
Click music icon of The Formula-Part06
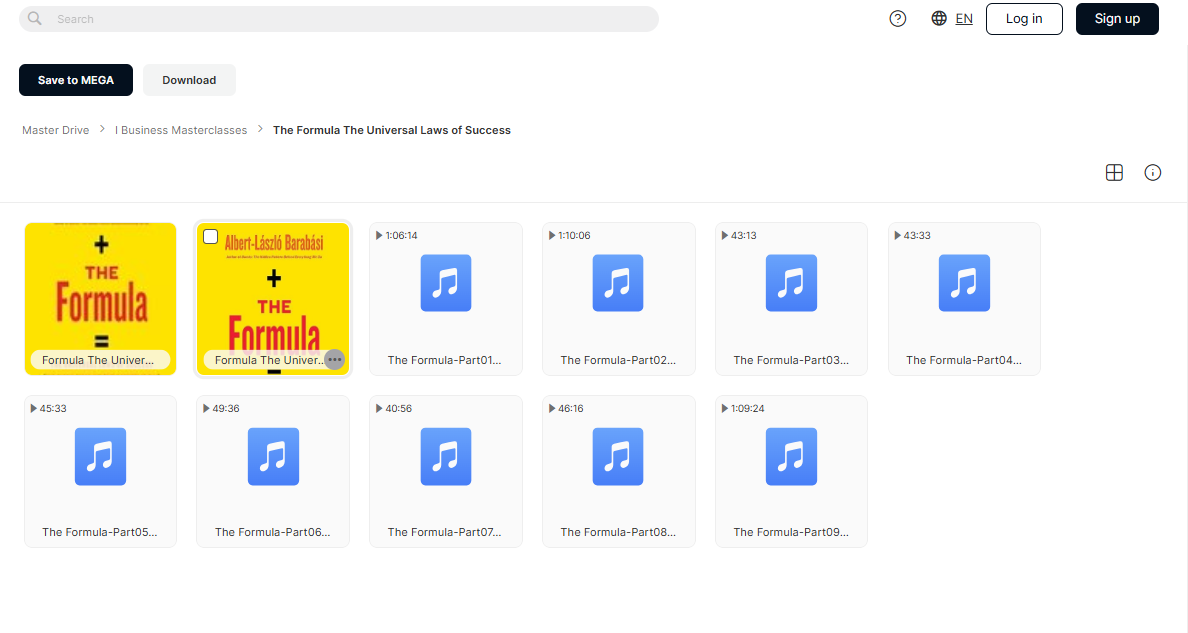pyautogui.click(x=273, y=456)
